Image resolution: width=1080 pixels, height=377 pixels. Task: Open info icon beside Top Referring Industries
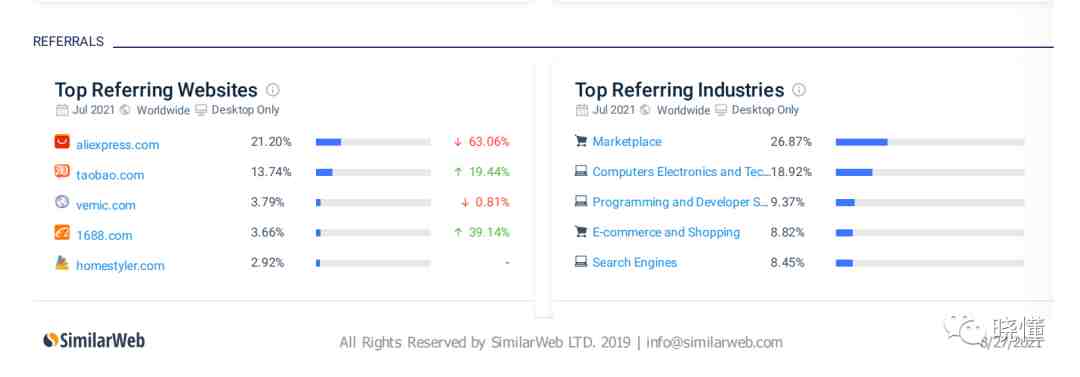click(x=799, y=90)
